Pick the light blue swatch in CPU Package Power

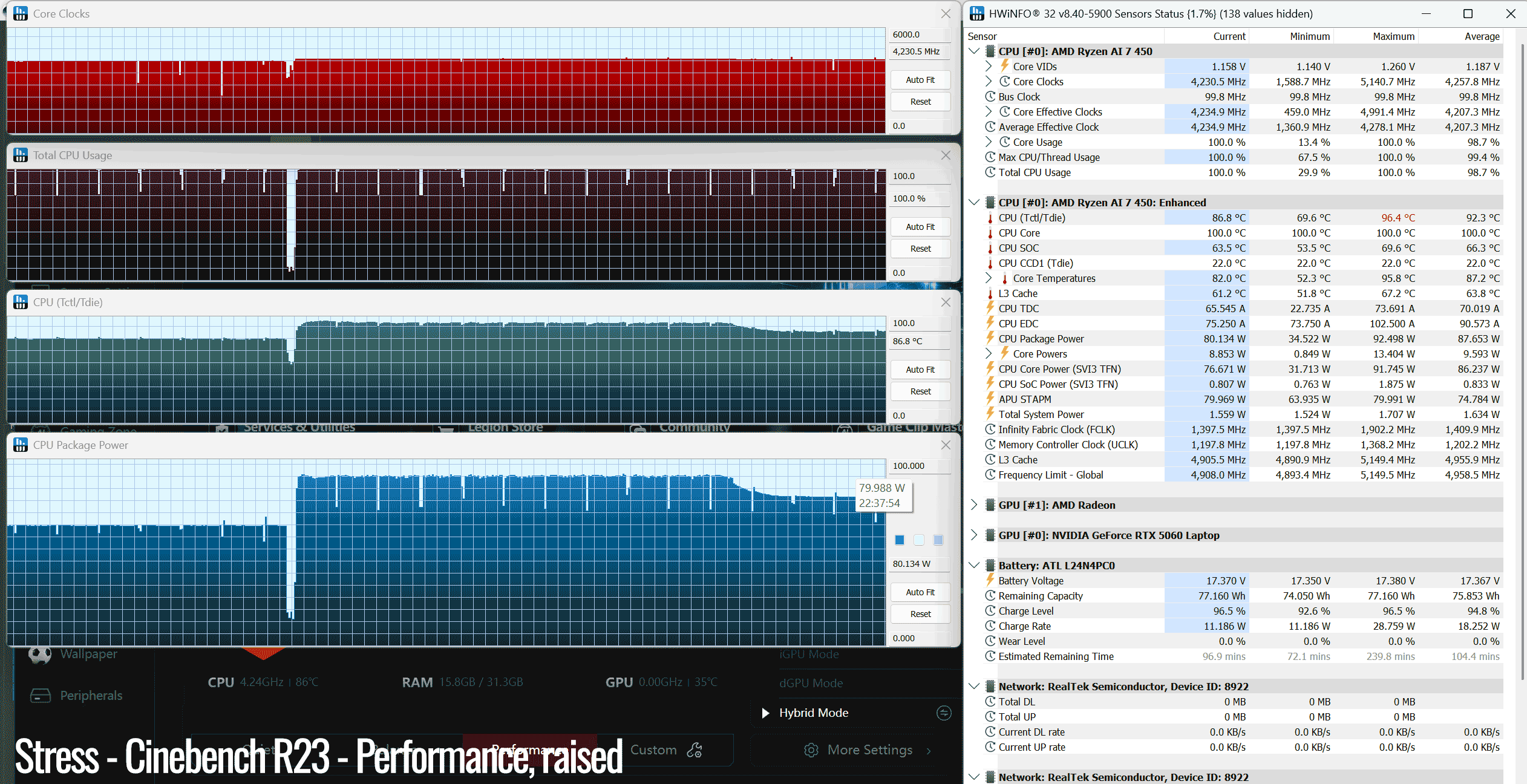pos(938,540)
